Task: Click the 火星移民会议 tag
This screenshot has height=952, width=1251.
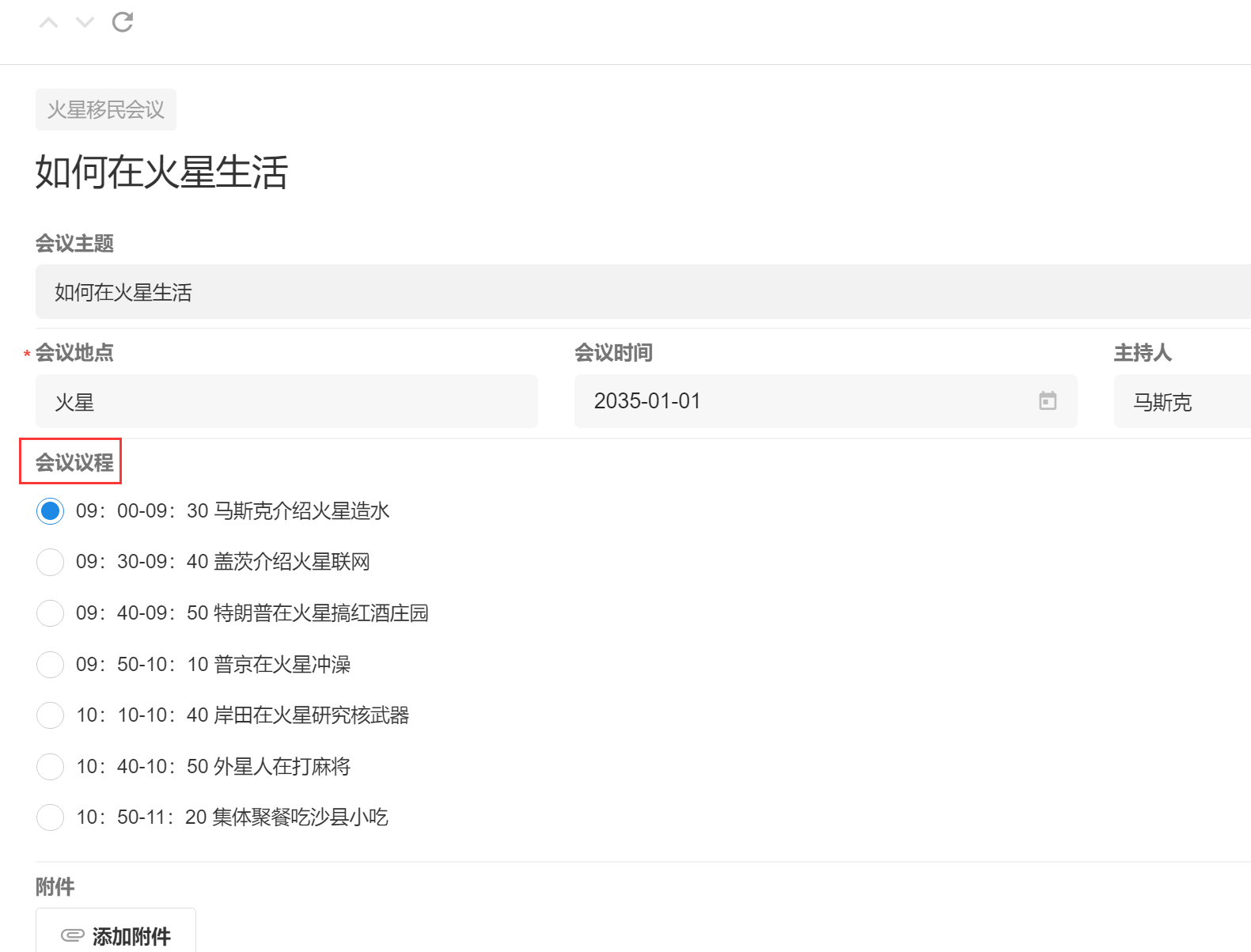Action: 106,109
